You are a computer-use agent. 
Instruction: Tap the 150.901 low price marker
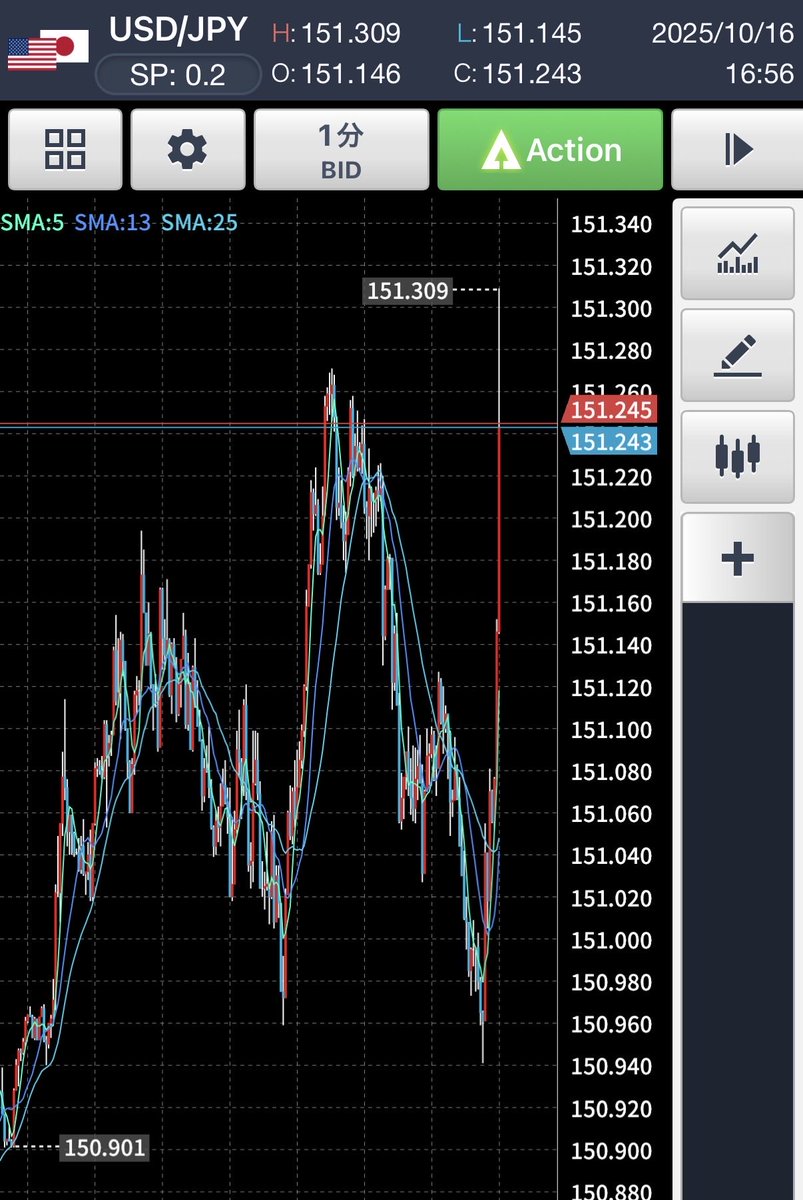click(x=105, y=1147)
